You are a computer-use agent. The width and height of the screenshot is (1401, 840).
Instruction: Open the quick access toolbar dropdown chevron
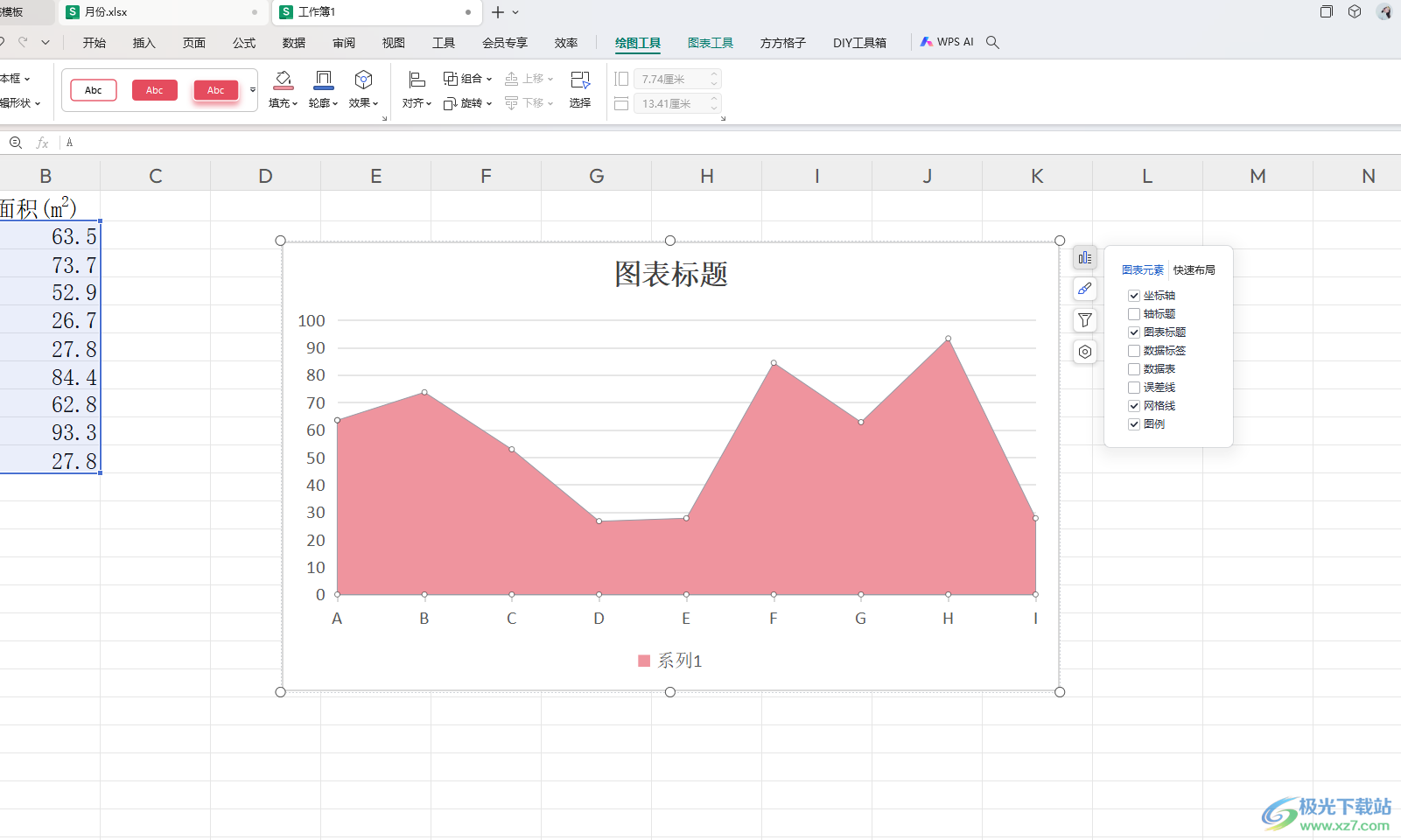pyautogui.click(x=46, y=42)
